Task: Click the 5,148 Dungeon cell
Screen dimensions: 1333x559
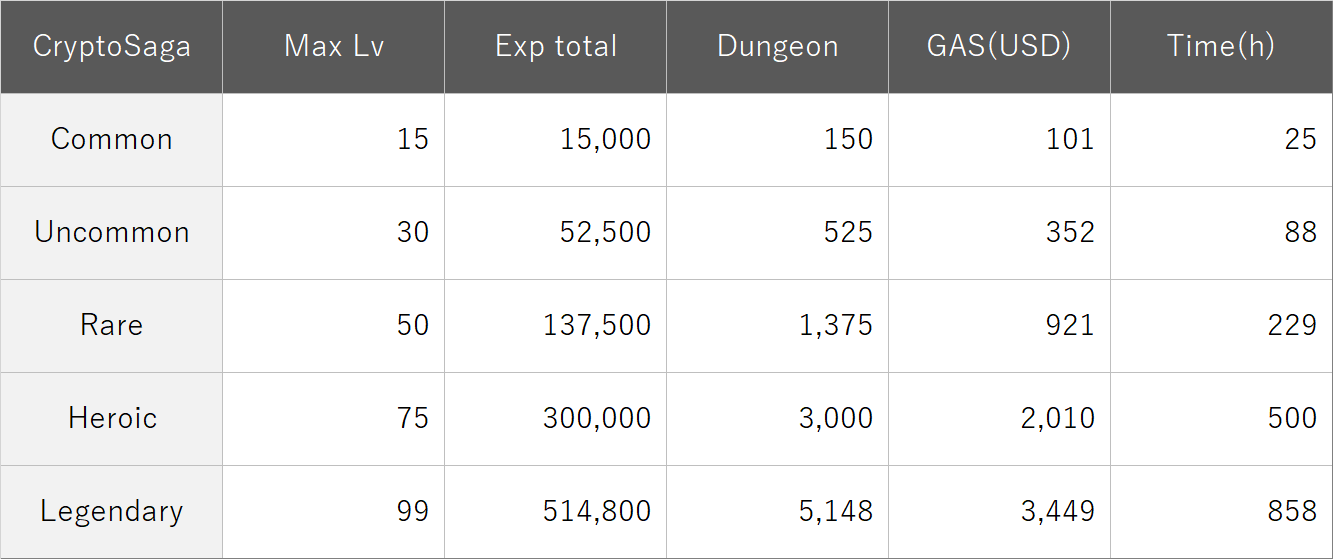Action: pos(777,512)
